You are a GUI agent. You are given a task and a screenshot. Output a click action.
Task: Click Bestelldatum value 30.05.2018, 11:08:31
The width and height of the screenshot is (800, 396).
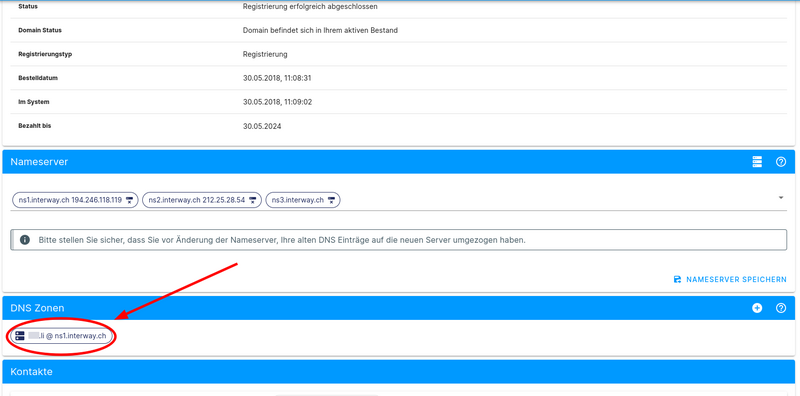tap(277, 78)
